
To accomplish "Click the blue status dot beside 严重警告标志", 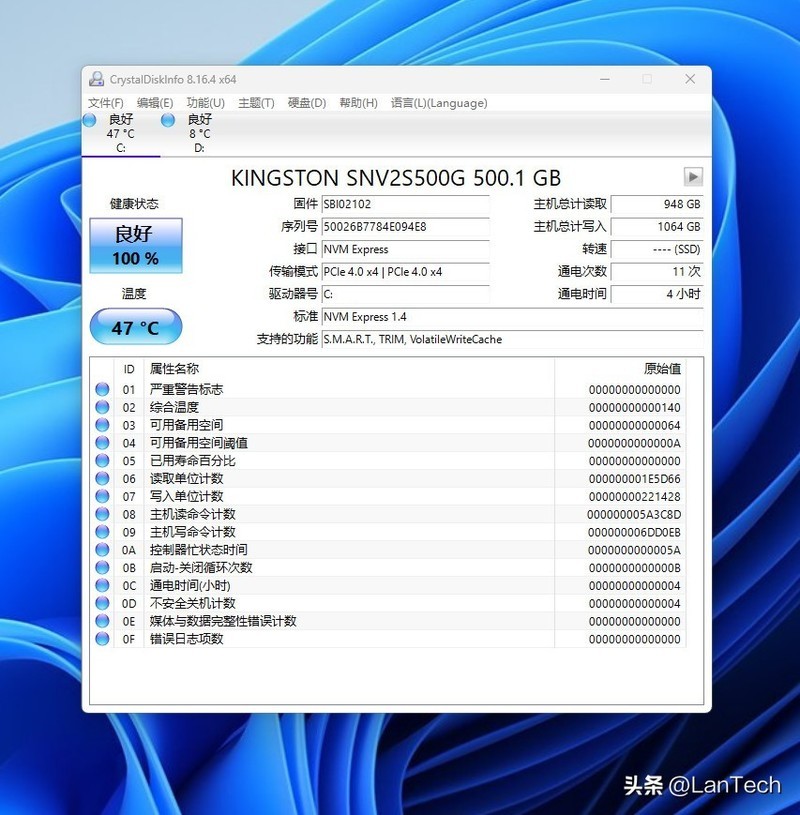I will (x=100, y=389).
